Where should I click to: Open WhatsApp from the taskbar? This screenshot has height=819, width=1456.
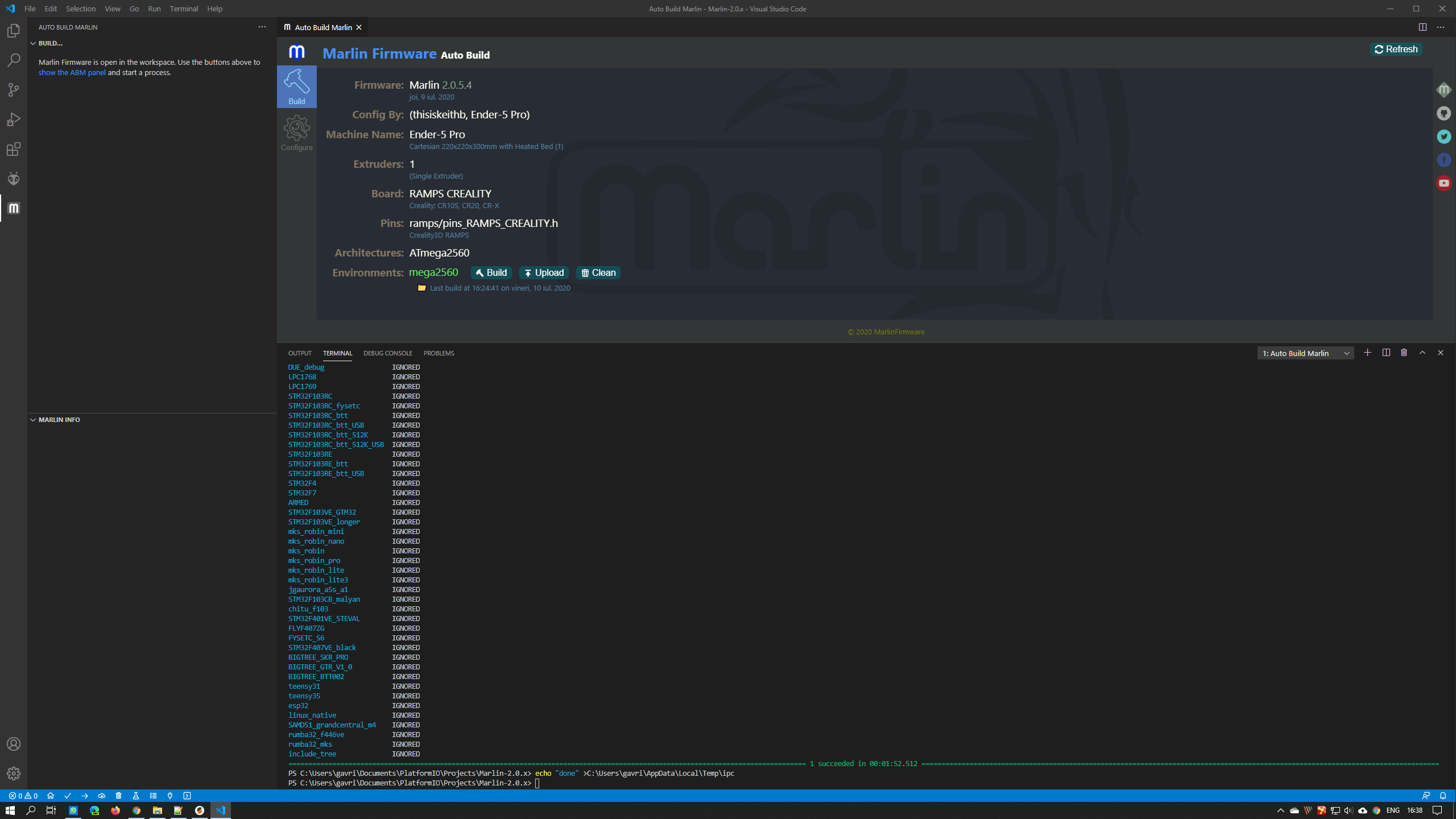pyautogui.click(x=73, y=810)
